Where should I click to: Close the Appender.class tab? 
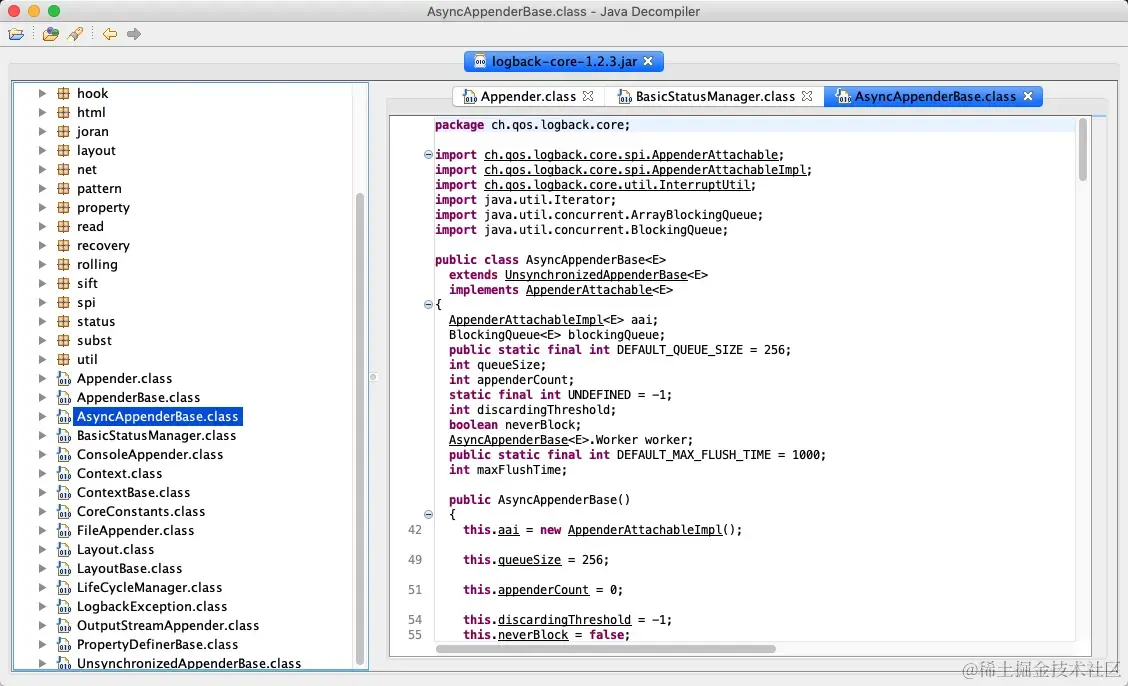(x=588, y=96)
